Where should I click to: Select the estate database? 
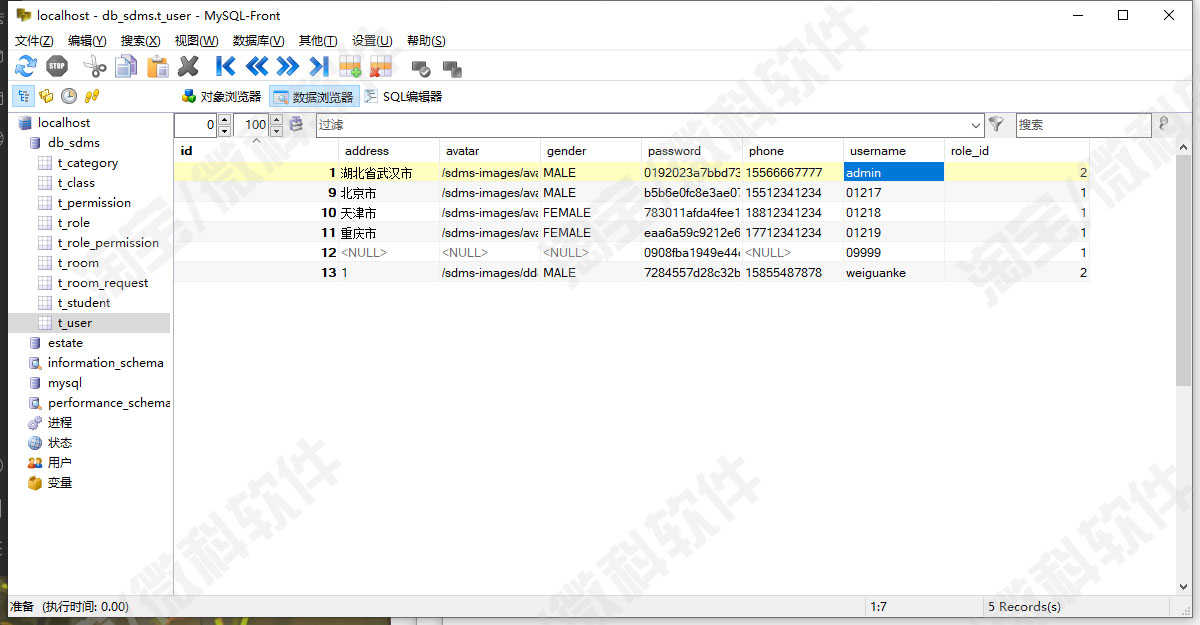click(65, 342)
